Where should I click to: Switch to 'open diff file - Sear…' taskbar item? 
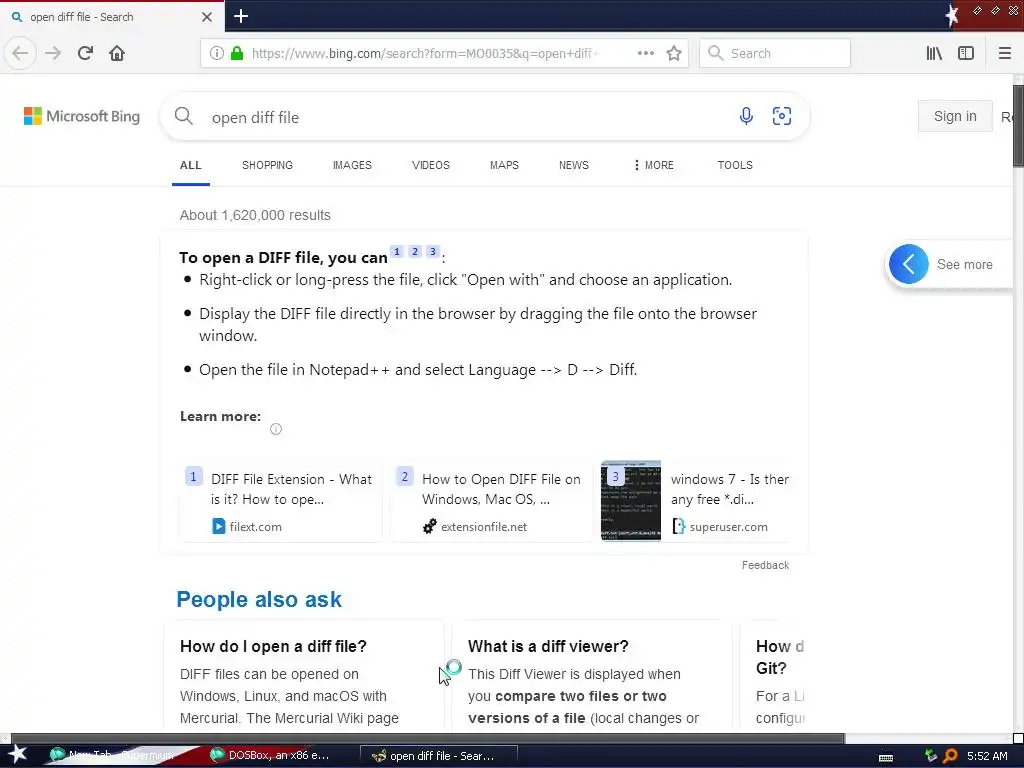click(439, 756)
